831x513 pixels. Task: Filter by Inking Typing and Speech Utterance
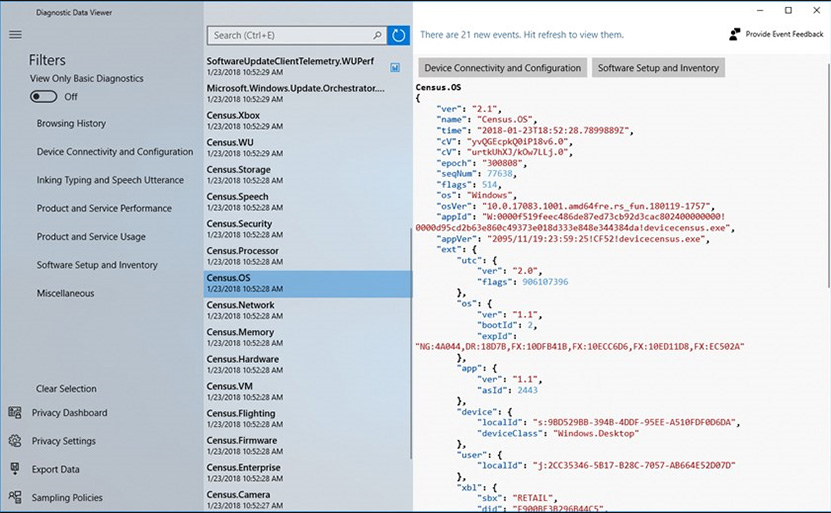(110, 180)
